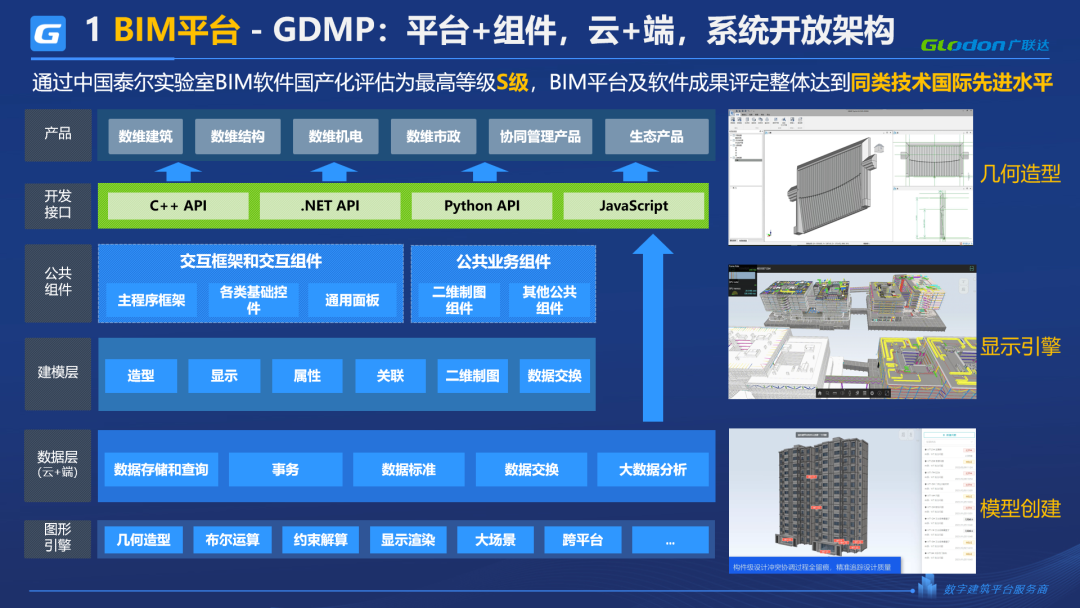
Task: Click the 数据层 (云+端) row label
Action: (x=58, y=465)
